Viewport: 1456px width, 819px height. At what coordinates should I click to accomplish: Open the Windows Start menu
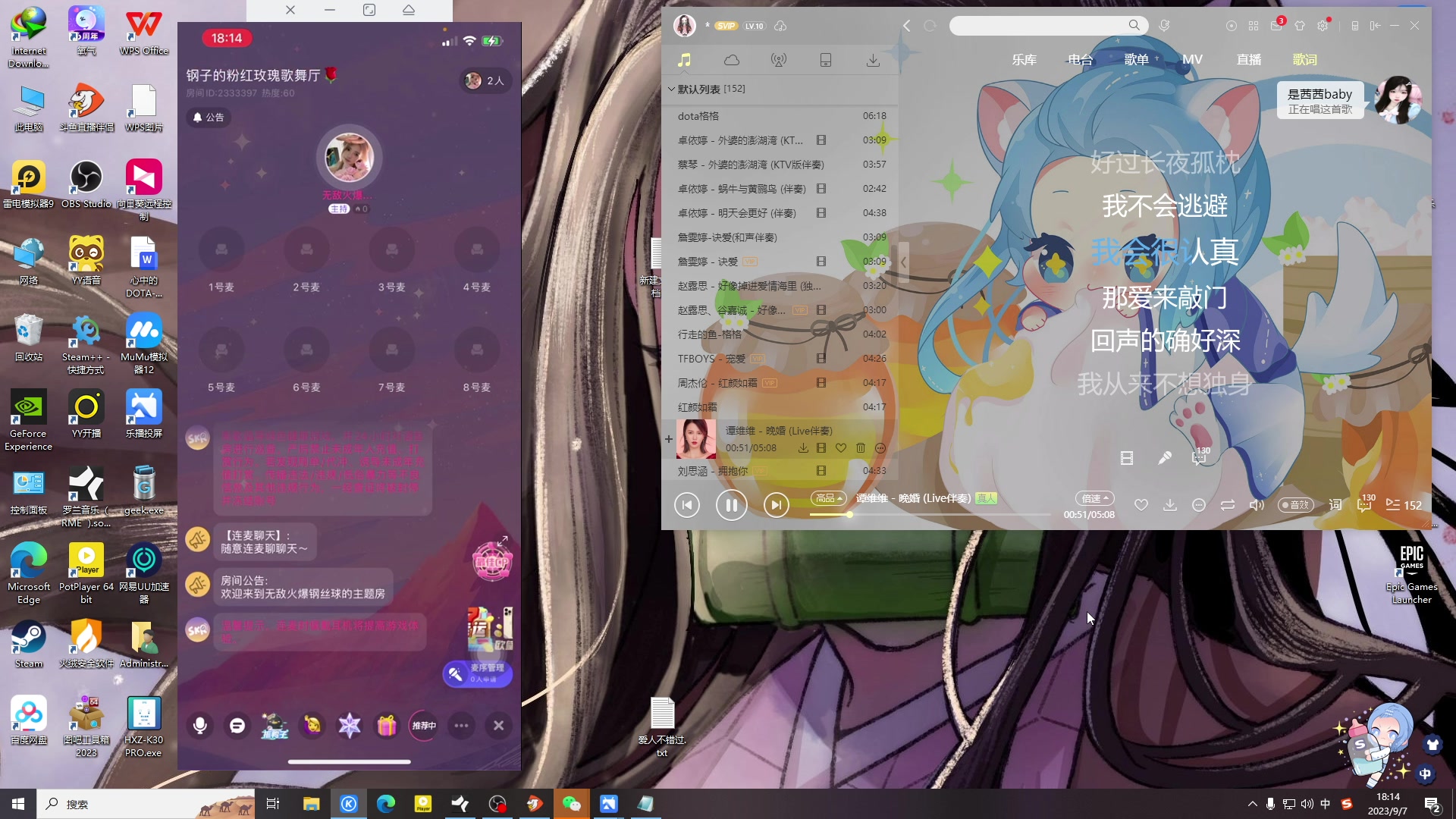pyautogui.click(x=18, y=804)
